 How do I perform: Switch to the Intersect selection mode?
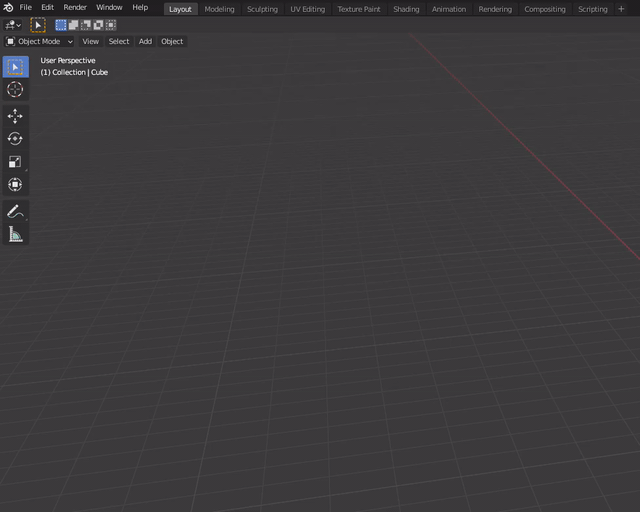click(x=110, y=25)
